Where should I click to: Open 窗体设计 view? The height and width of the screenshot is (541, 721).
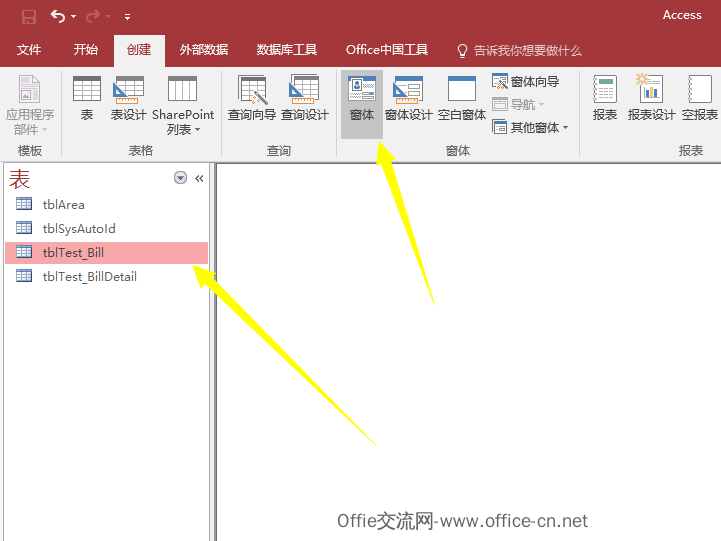click(408, 98)
